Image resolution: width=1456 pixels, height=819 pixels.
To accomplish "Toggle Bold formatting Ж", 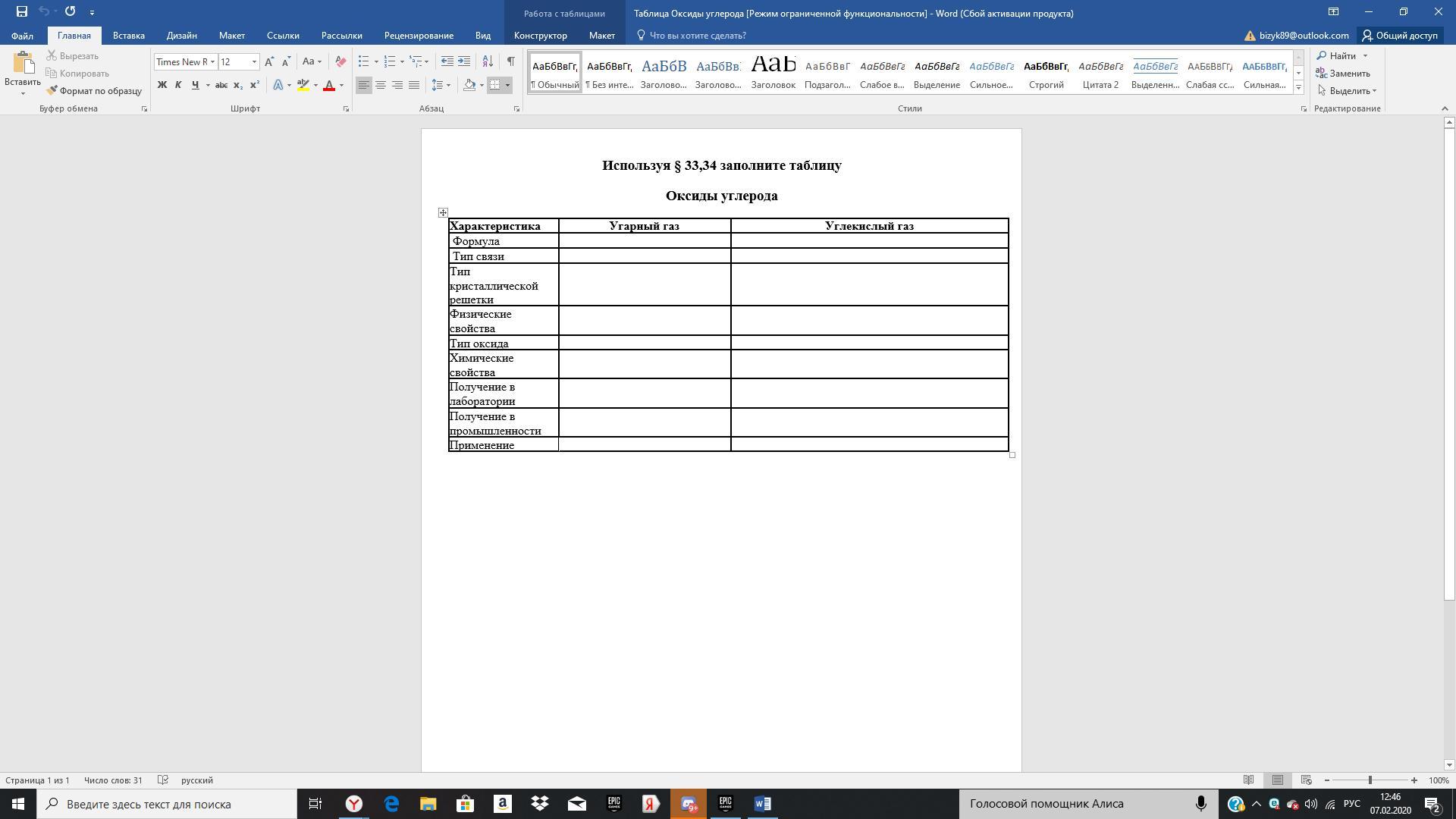I will click(162, 85).
